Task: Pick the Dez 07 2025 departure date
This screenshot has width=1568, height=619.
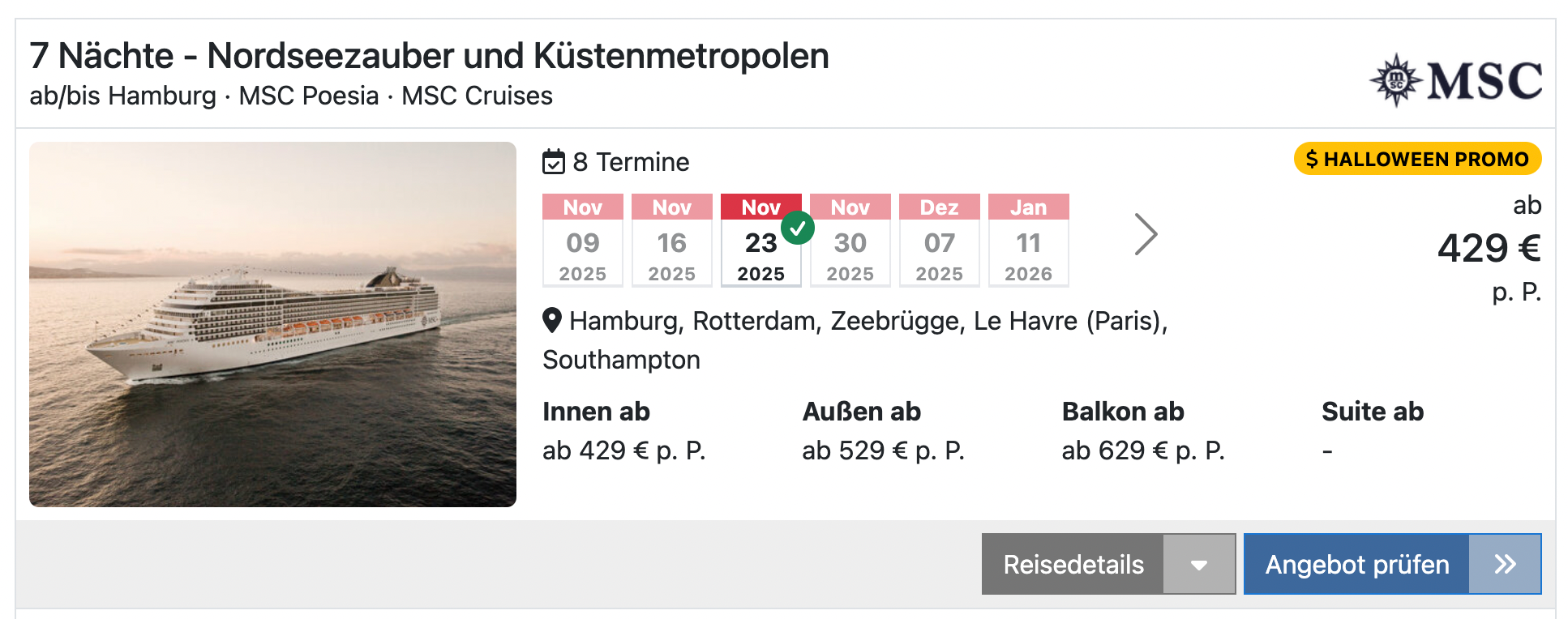Action: (x=940, y=241)
